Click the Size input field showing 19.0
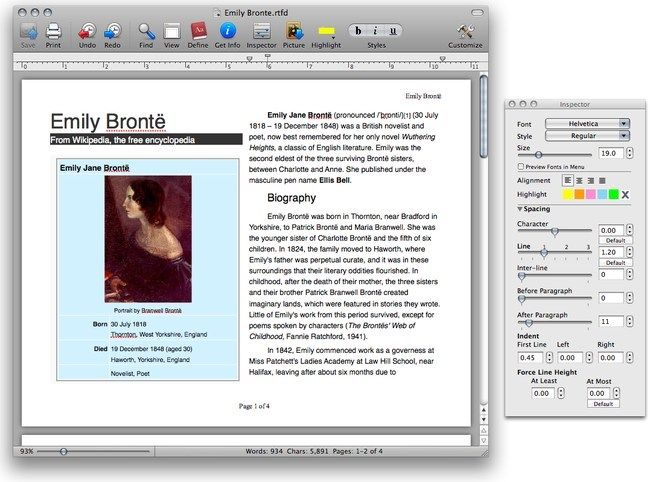Screen dimensions: 650x482 (x=611, y=153)
